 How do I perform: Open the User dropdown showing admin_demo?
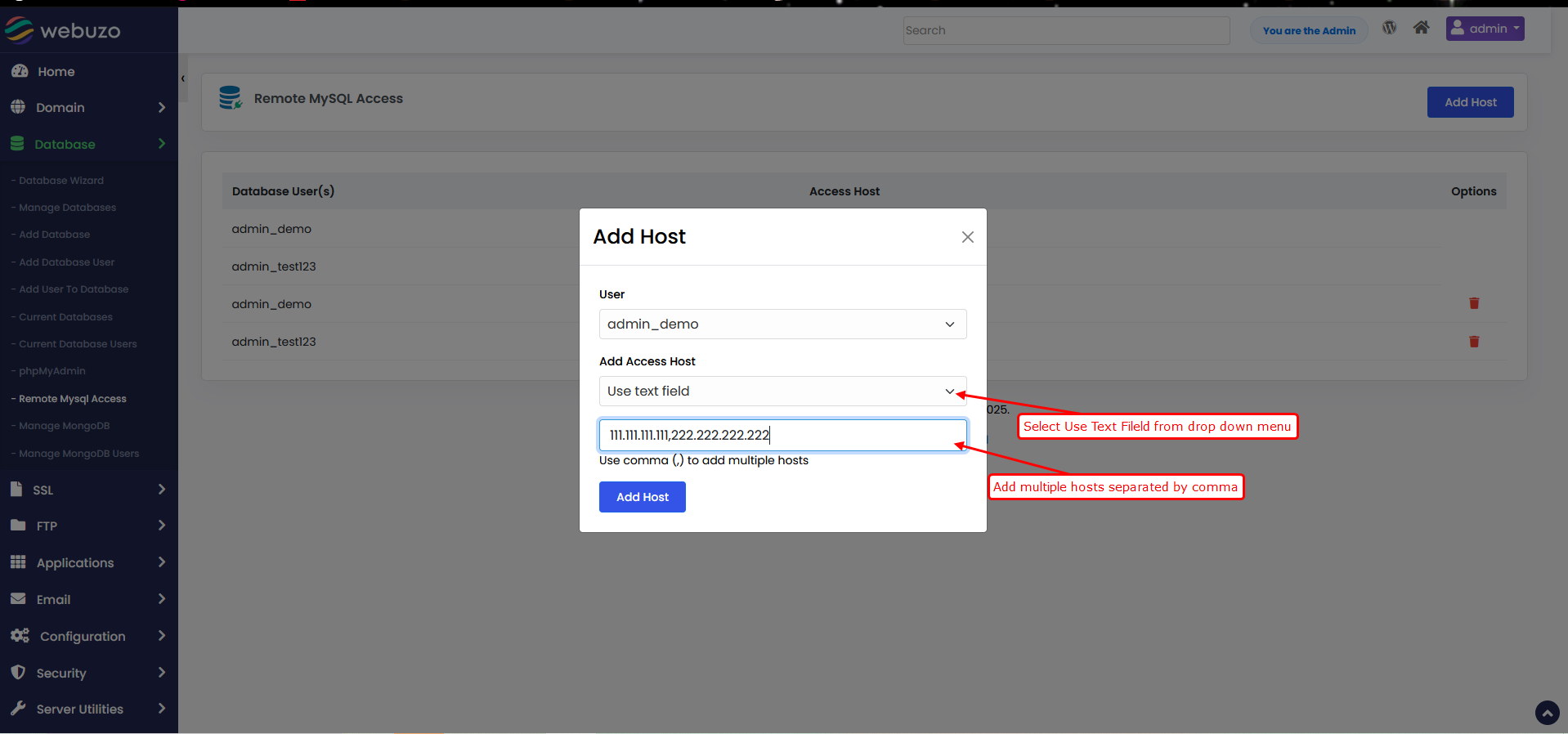tap(782, 324)
